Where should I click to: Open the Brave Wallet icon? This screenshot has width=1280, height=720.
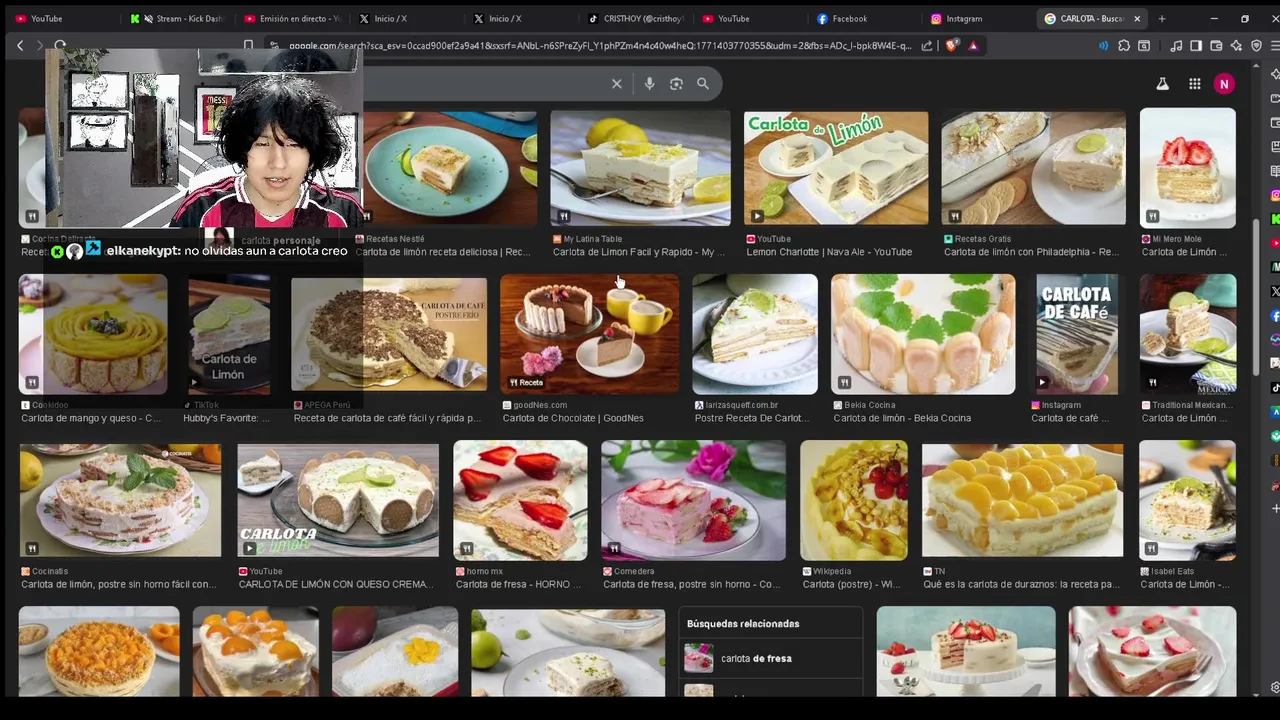coord(1216,45)
